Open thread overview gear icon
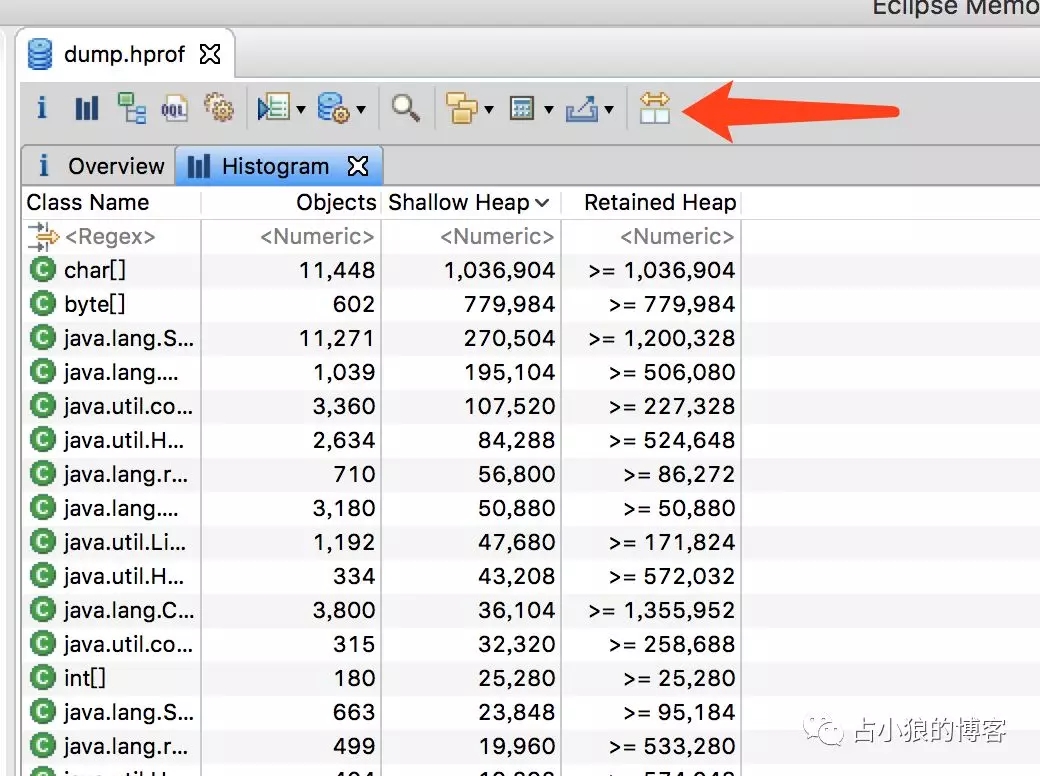Viewport: 1040px width, 776px height. (x=219, y=107)
